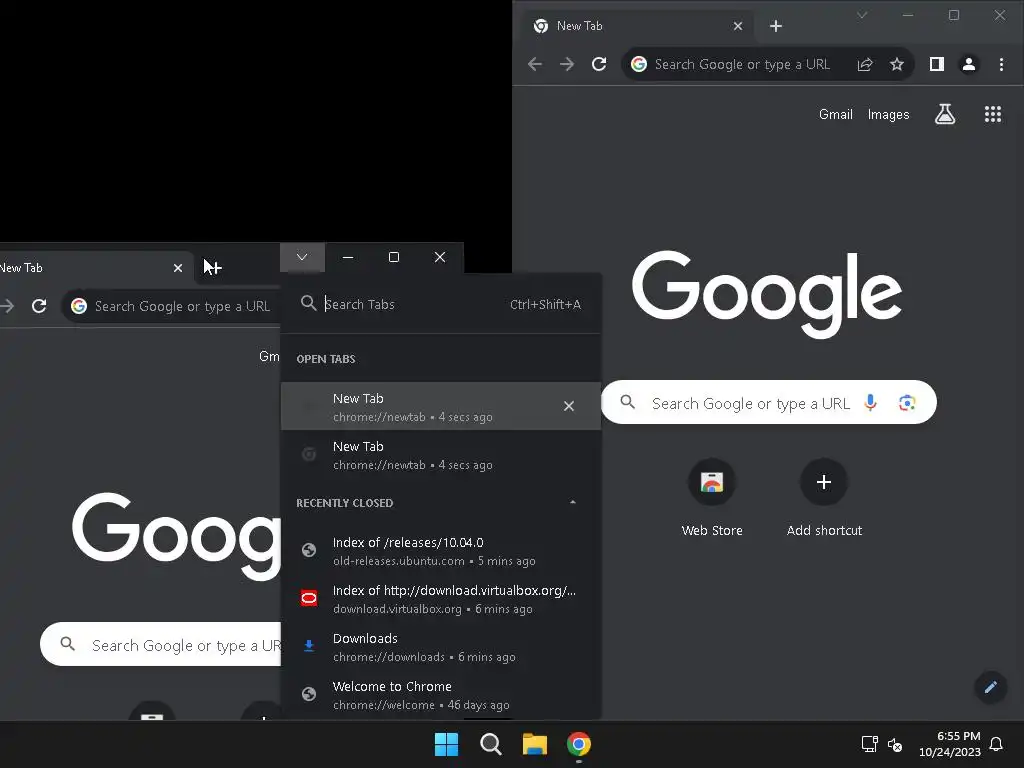Customize this page pencil icon
The height and width of the screenshot is (768, 1024).
[991, 687]
